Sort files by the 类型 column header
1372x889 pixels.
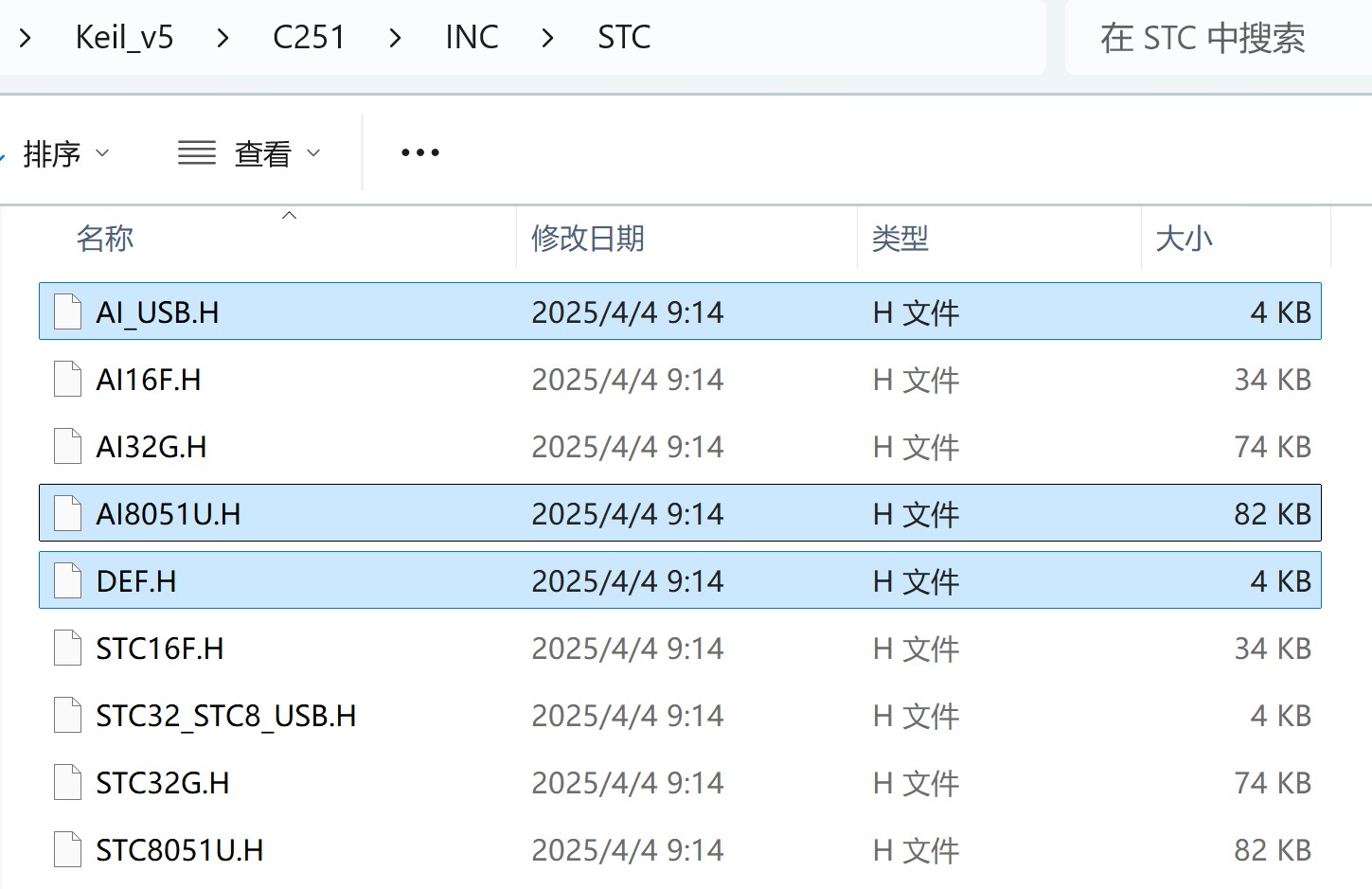click(x=900, y=239)
